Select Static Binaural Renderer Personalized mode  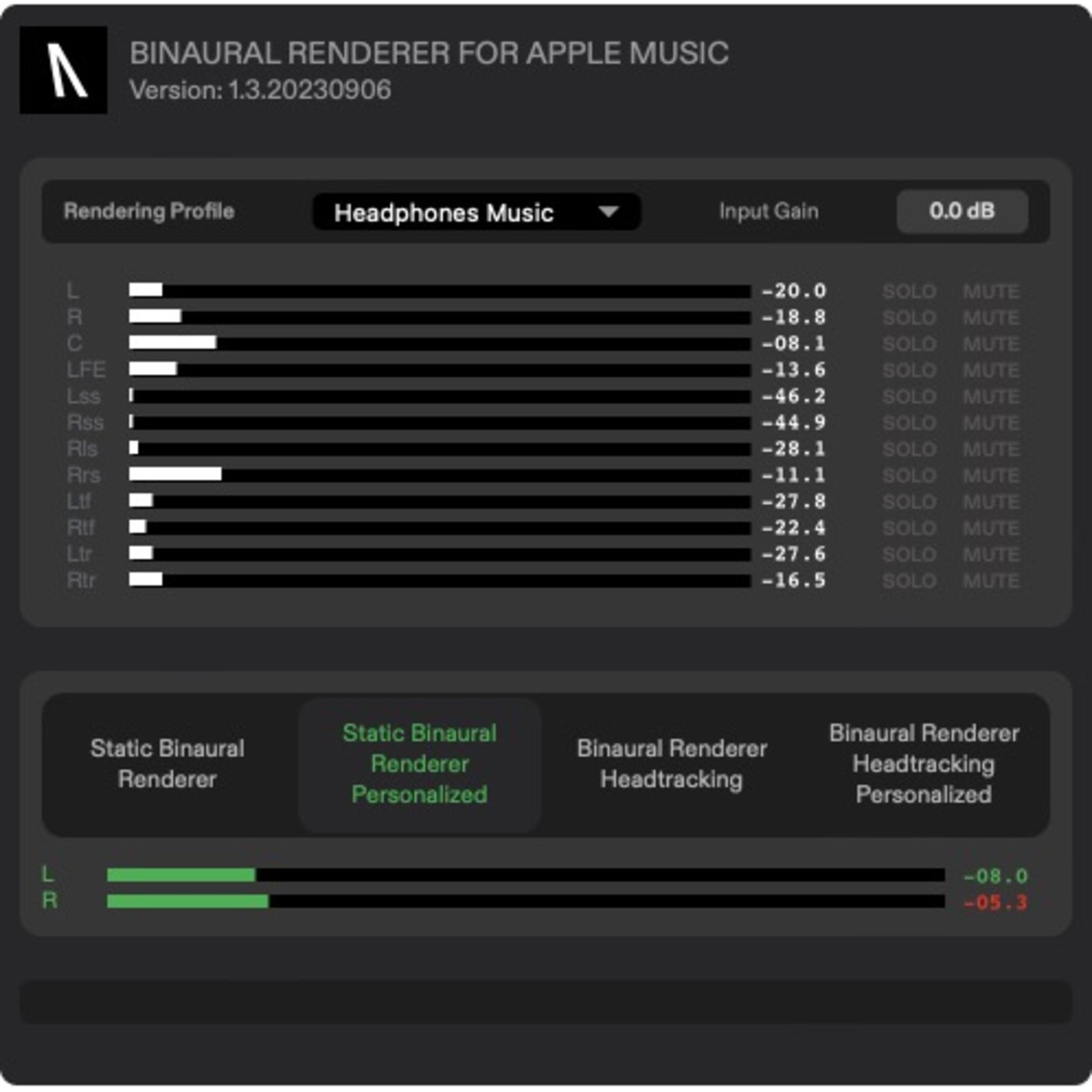[420, 764]
